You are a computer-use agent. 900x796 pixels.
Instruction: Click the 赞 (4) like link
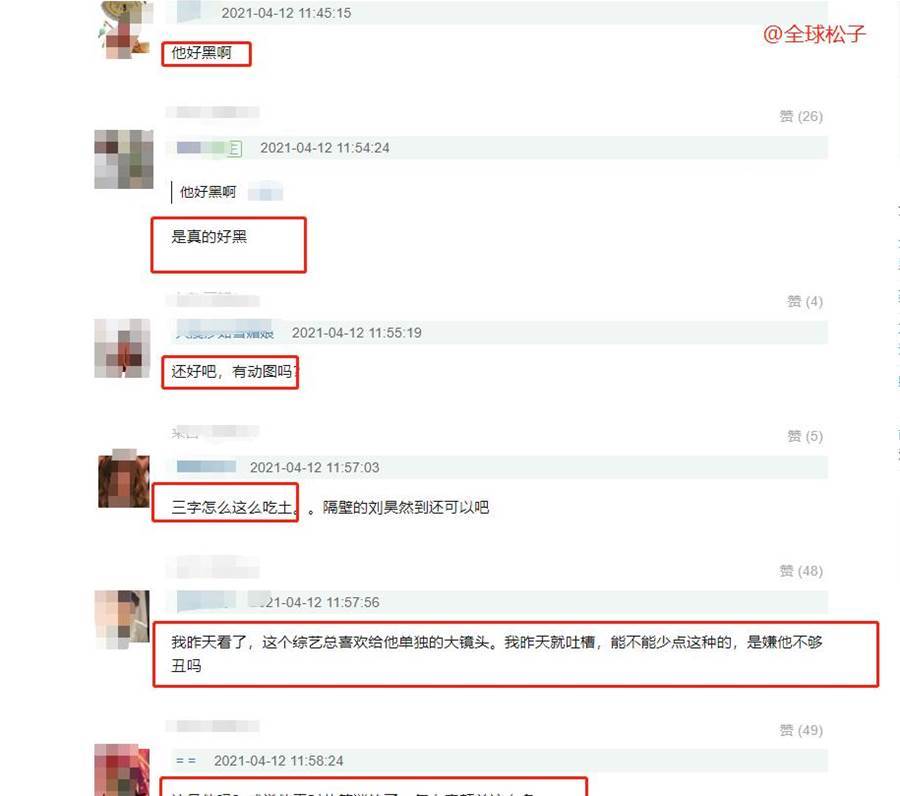(805, 302)
